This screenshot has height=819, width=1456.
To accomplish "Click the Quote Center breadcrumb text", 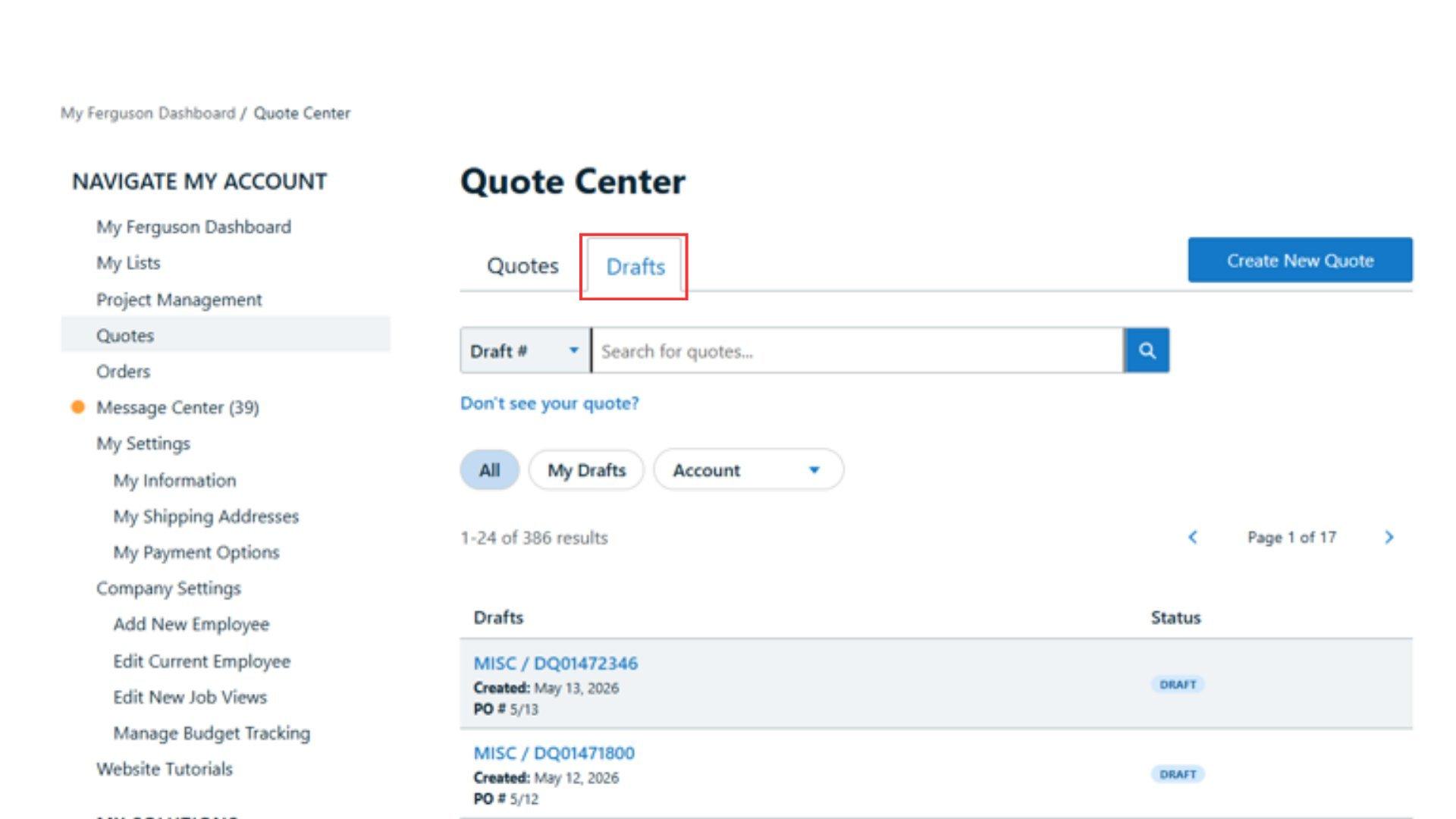I will point(302,113).
